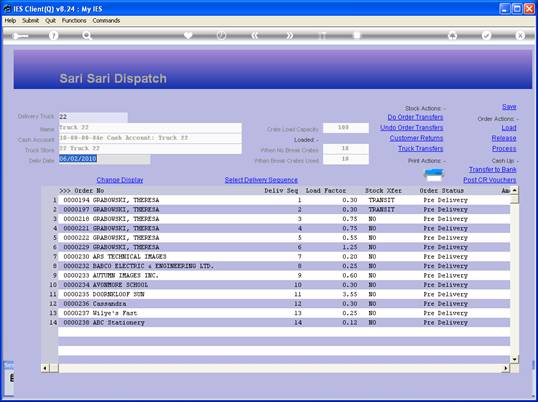Click the Deliv Date input field
Screen dimensions: 538x402
[x=105, y=159]
